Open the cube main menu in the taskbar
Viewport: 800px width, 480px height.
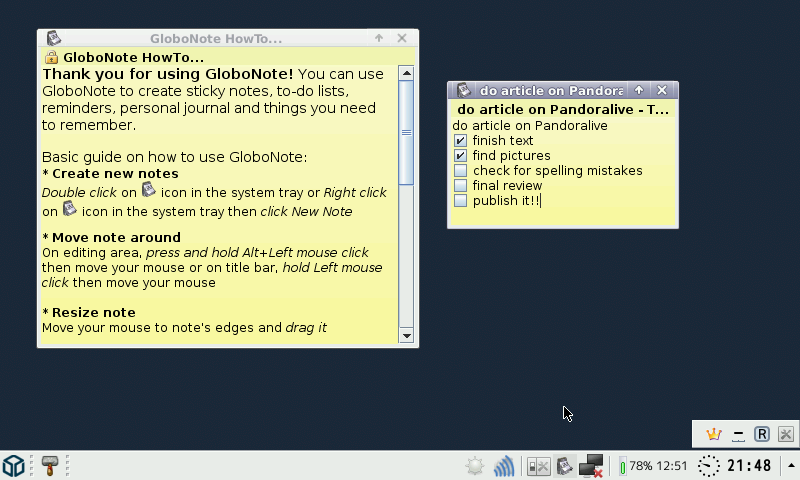tap(13, 466)
